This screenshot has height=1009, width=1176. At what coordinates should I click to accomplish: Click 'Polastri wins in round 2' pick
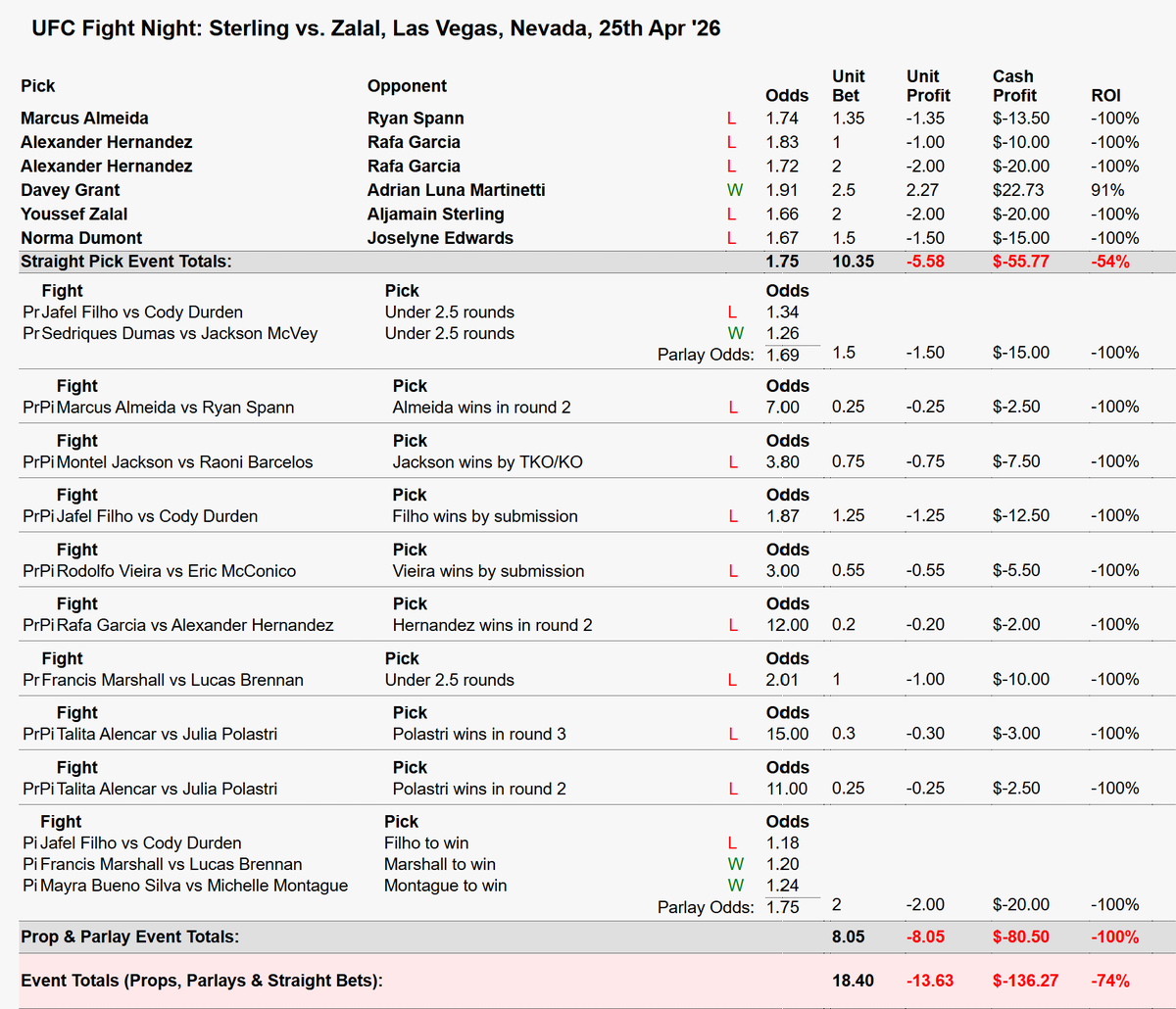[479, 789]
